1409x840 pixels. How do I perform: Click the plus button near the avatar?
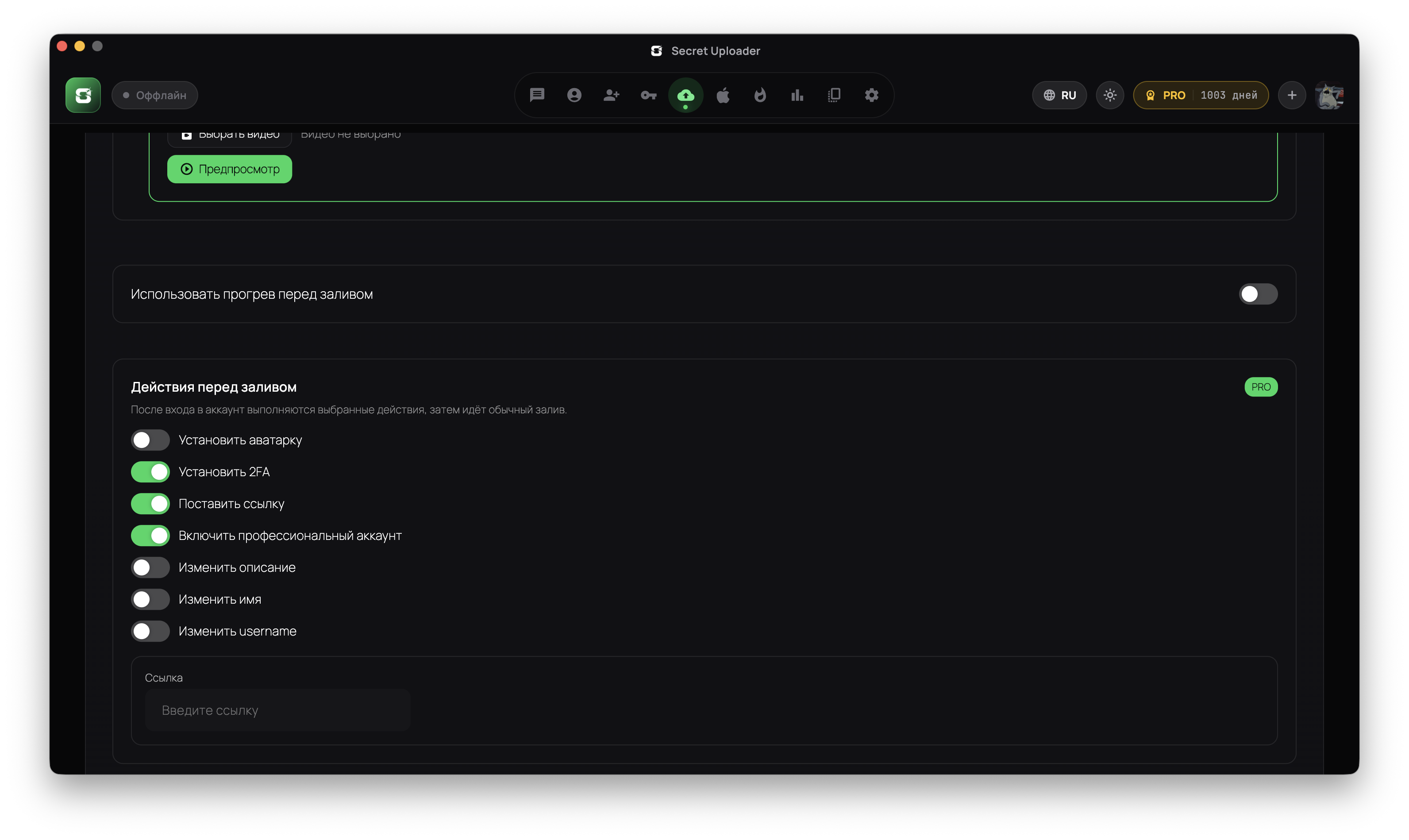coord(1292,95)
